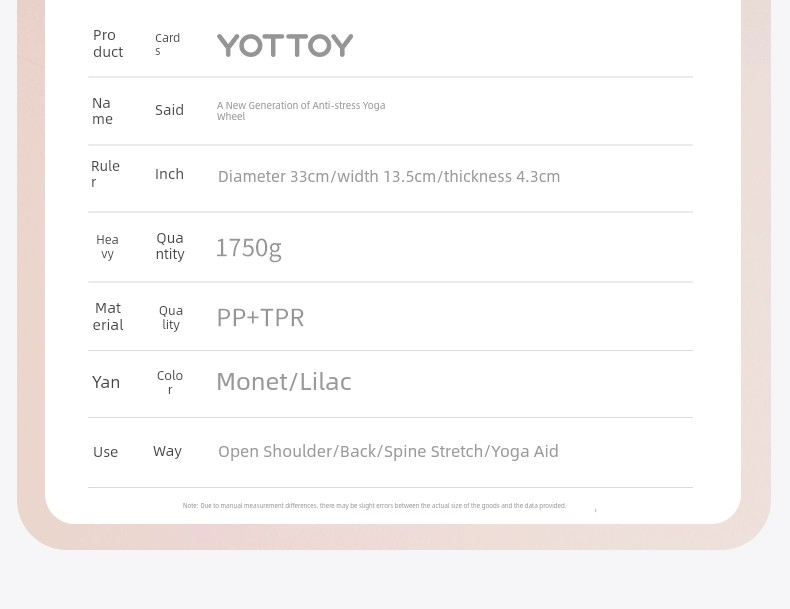Click the Quality label
Image resolution: width=790 pixels, height=609 pixels.
point(171,317)
